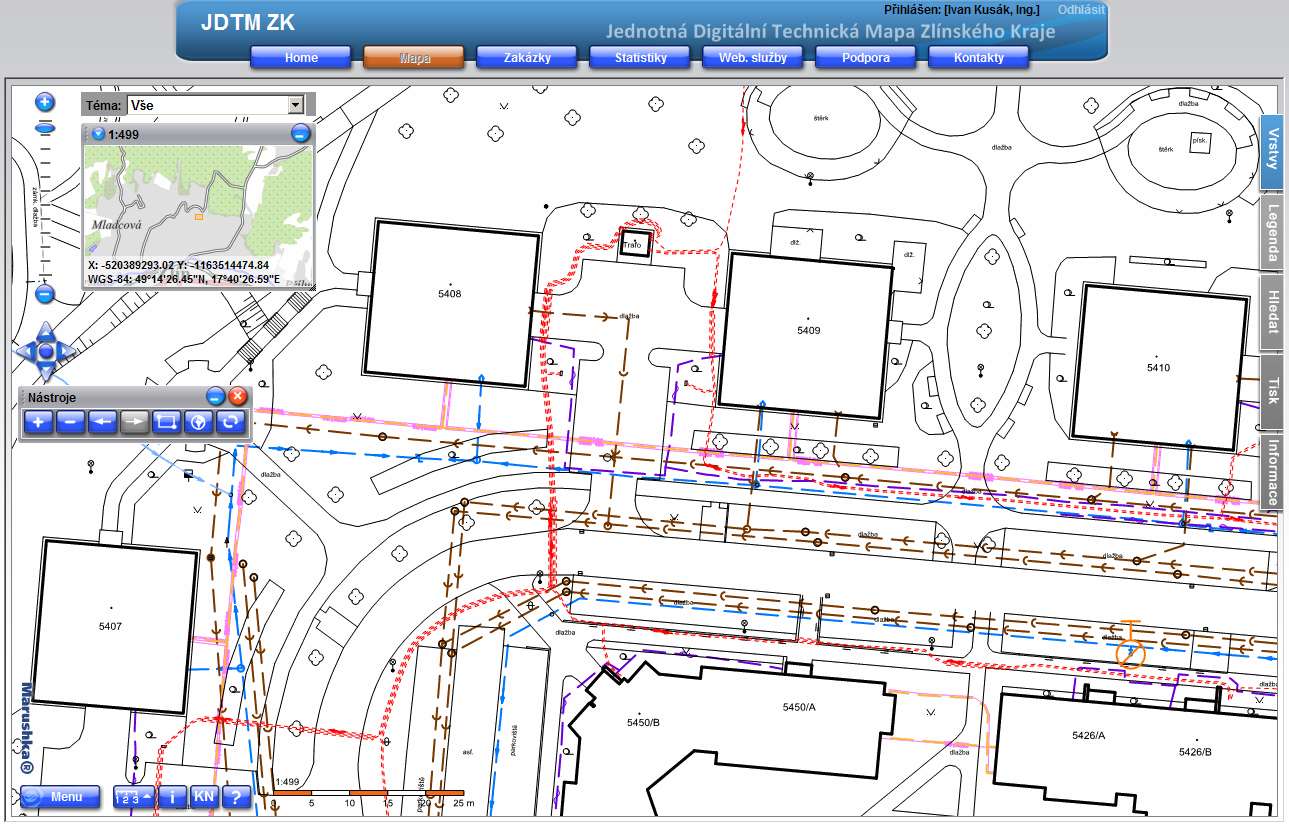This screenshot has height=830, width=1289.
Task: Switch to the Mapa tab
Action: [x=414, y=58]
